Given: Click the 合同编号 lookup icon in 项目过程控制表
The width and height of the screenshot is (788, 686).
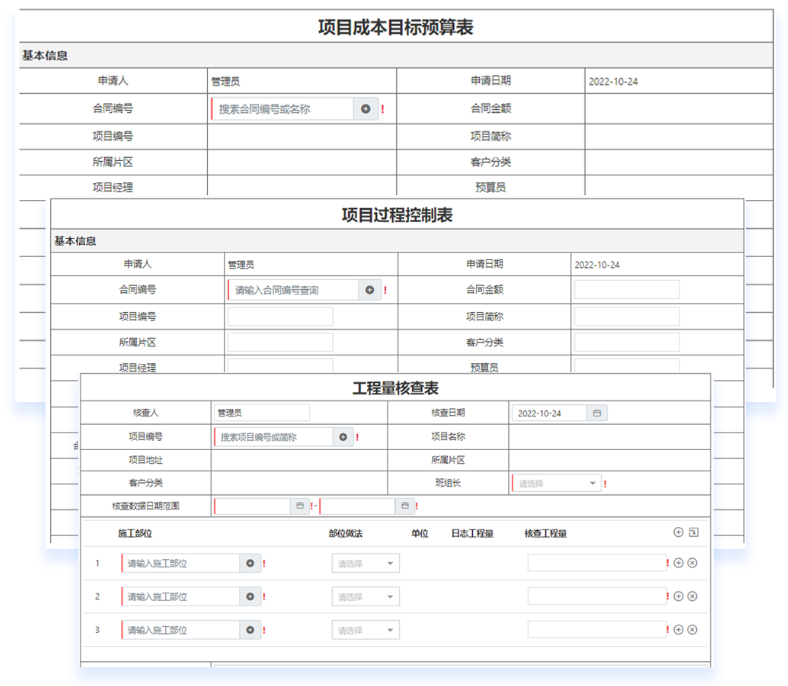Looking at the screenshot, I should click(370, 290).
